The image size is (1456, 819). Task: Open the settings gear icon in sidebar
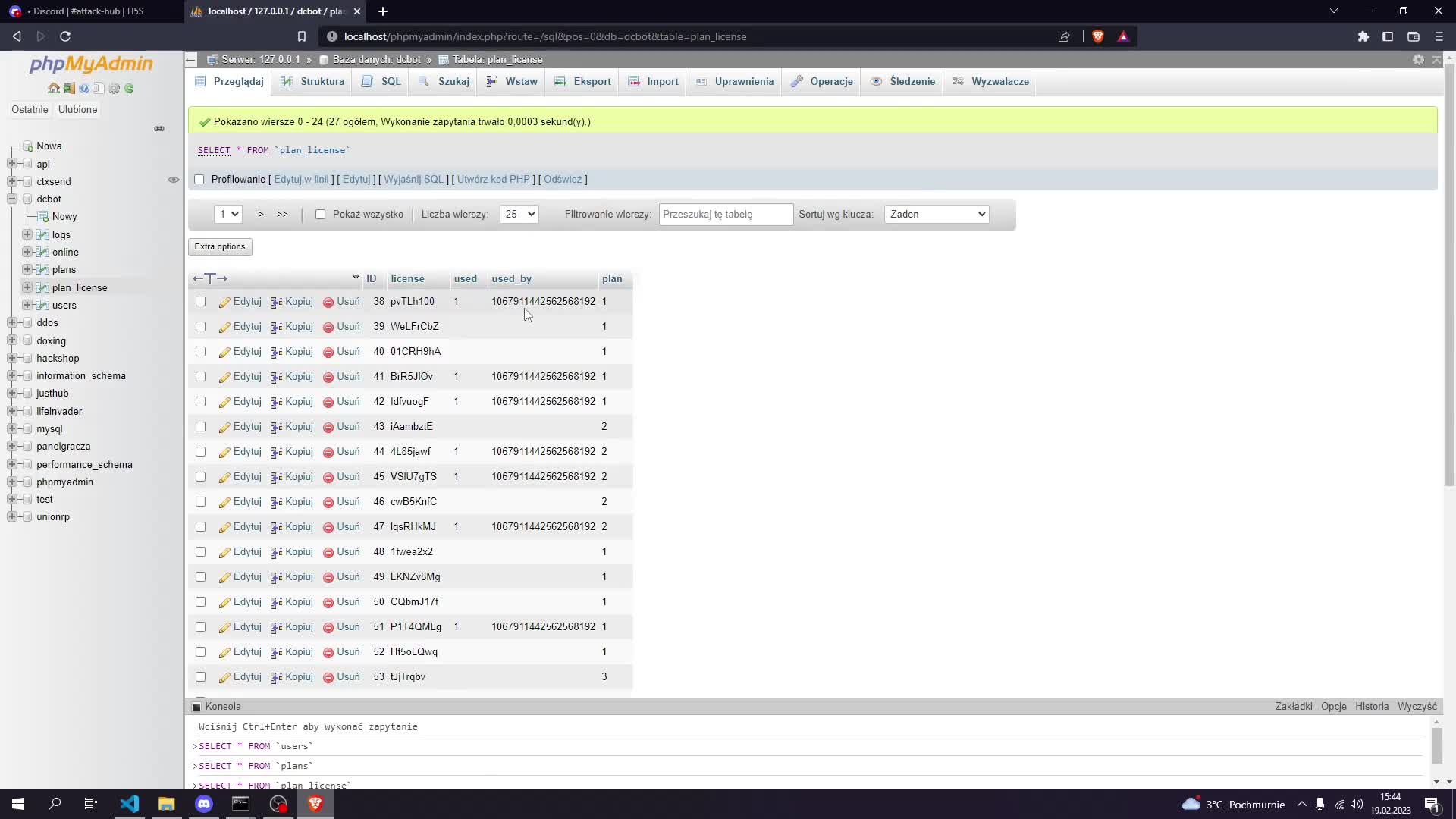114,88
